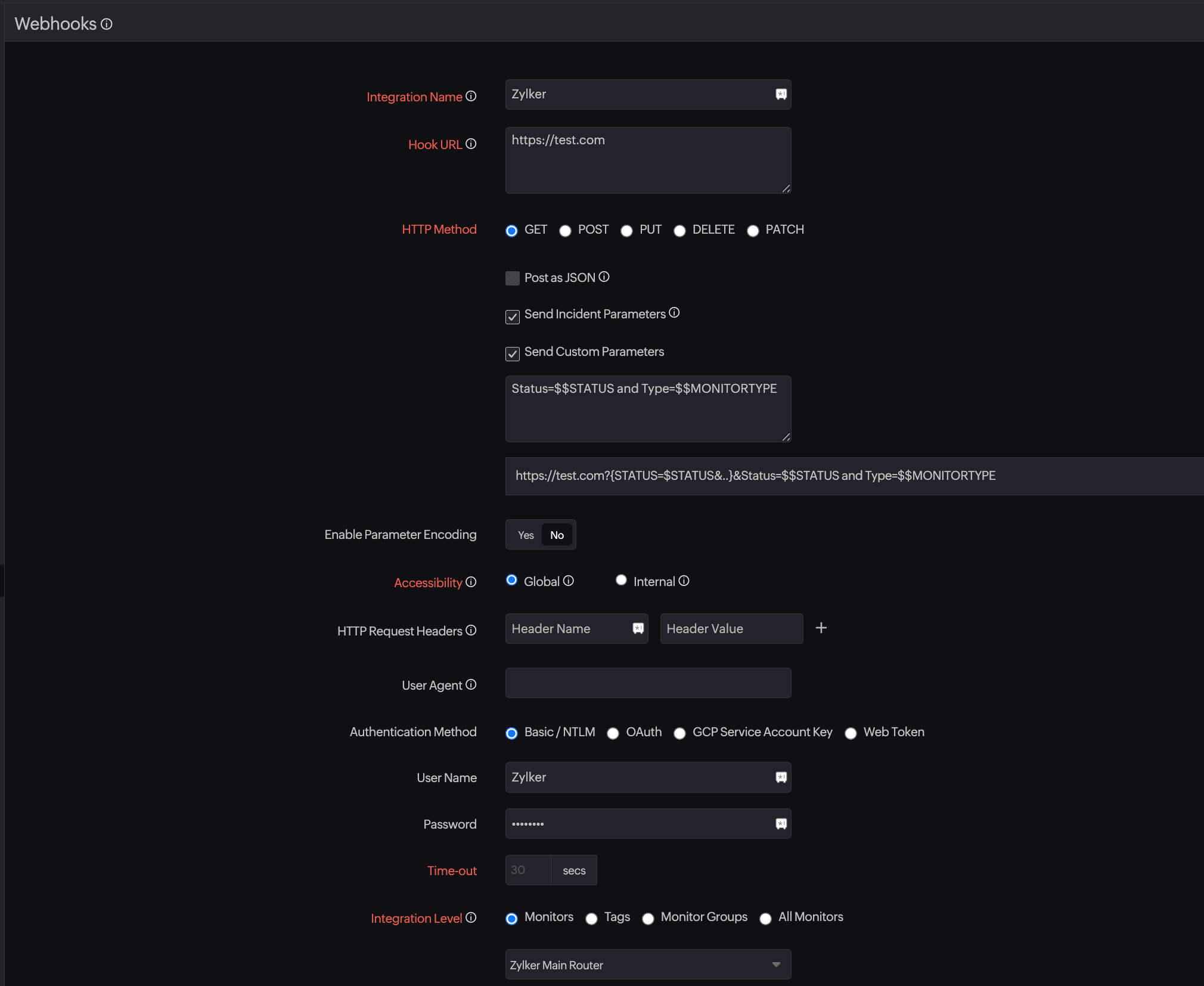
Task: Enable the Post as JSON checkbox
Action: pos(512,278)
